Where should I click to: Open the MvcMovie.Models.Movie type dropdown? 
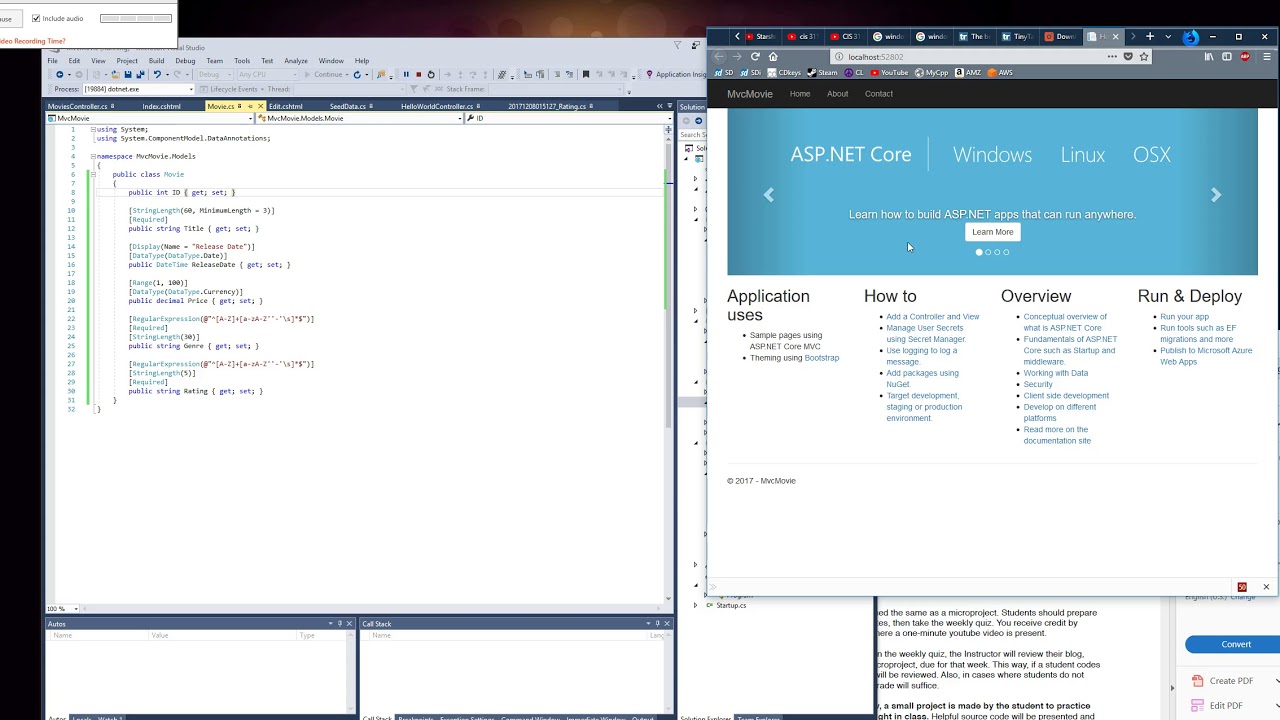click(358, 118)
